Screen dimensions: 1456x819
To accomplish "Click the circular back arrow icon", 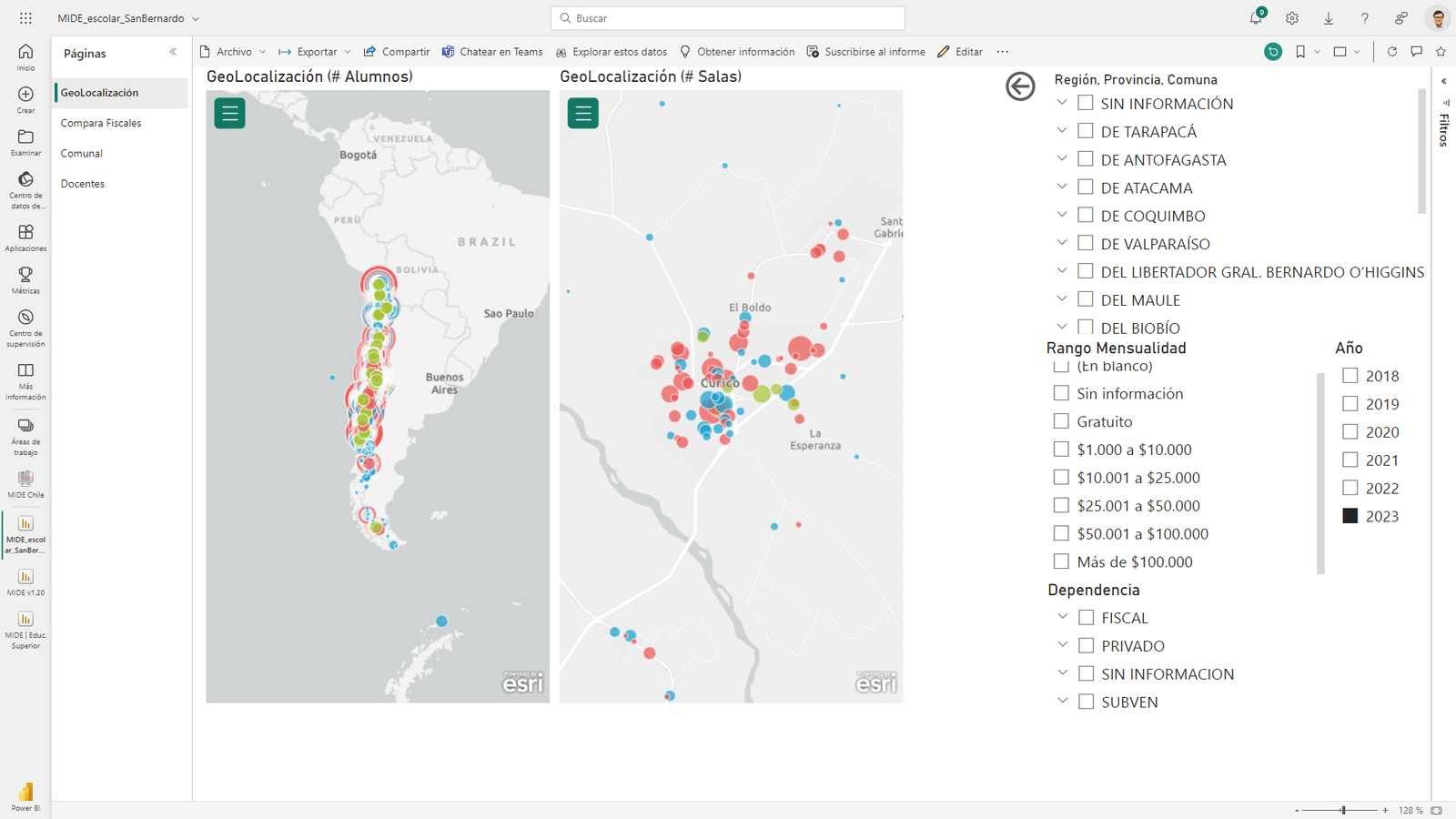I will click(1020, 86).
